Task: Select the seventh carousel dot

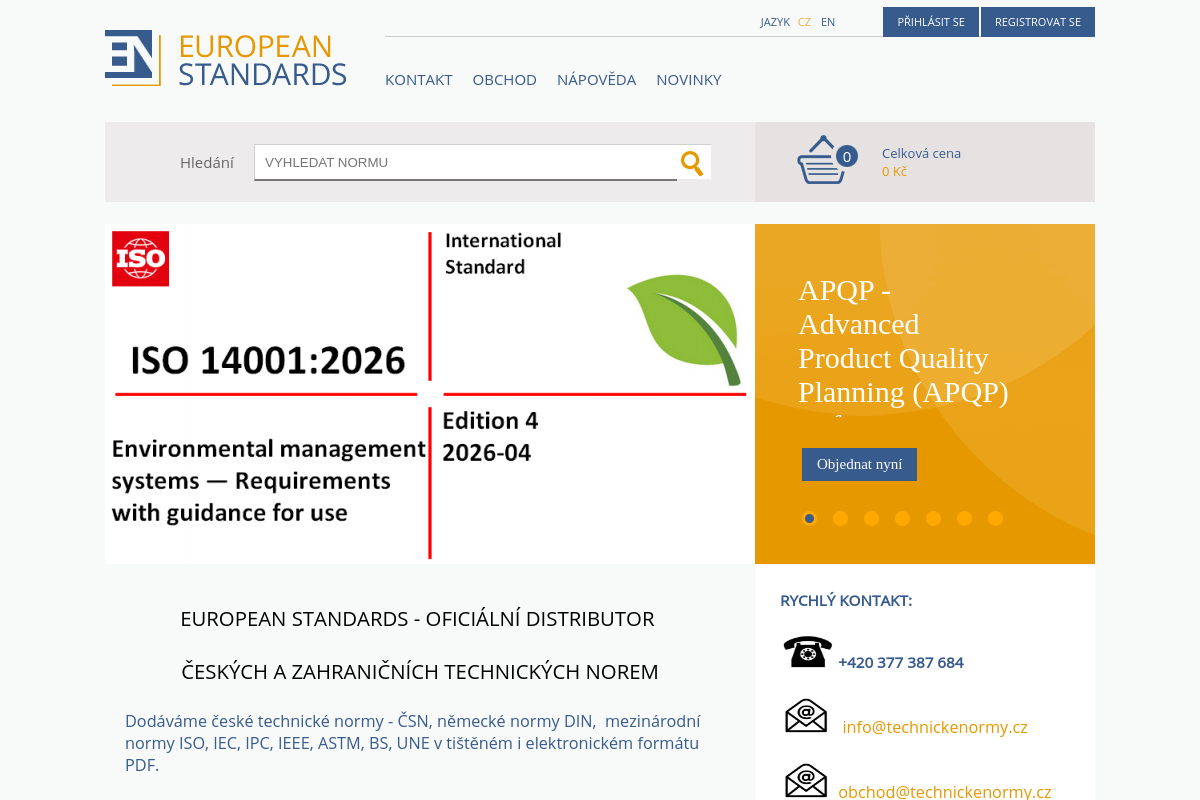Action: pyautogui.click(x=995, y=518)
